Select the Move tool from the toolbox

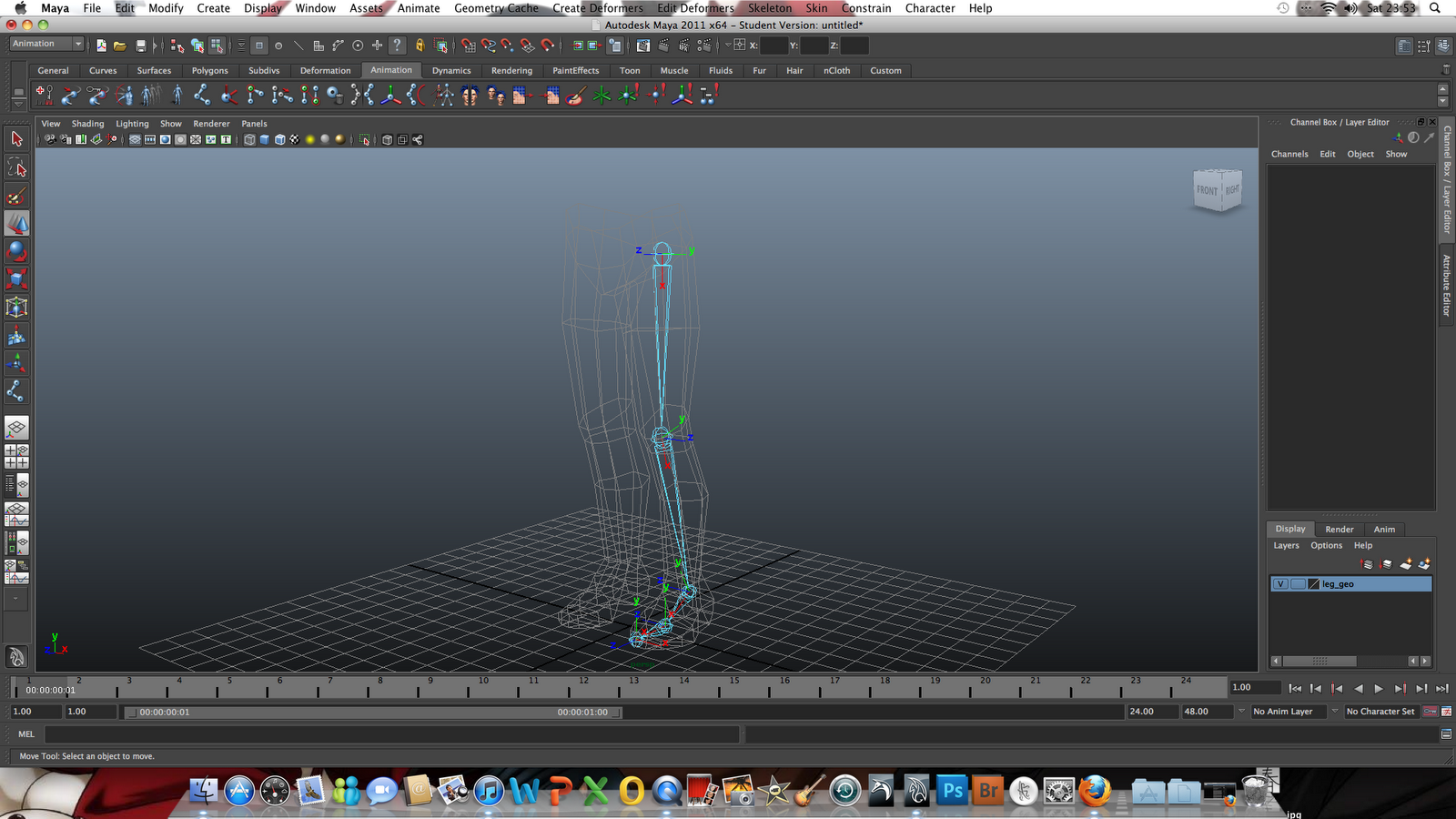click(16, 223)
